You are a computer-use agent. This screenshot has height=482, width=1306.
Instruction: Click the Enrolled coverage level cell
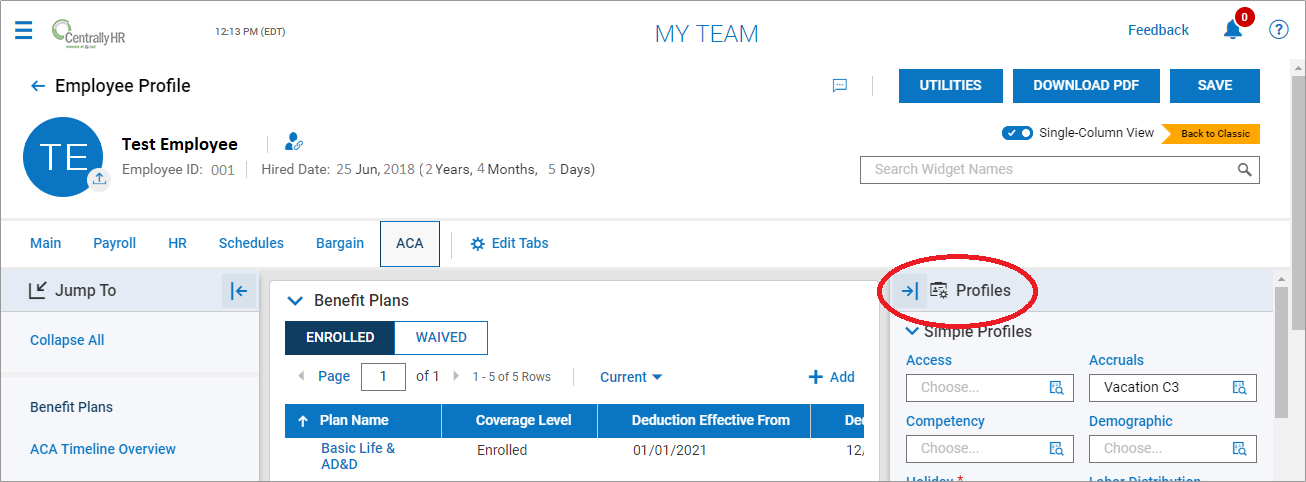coord(502,450)
